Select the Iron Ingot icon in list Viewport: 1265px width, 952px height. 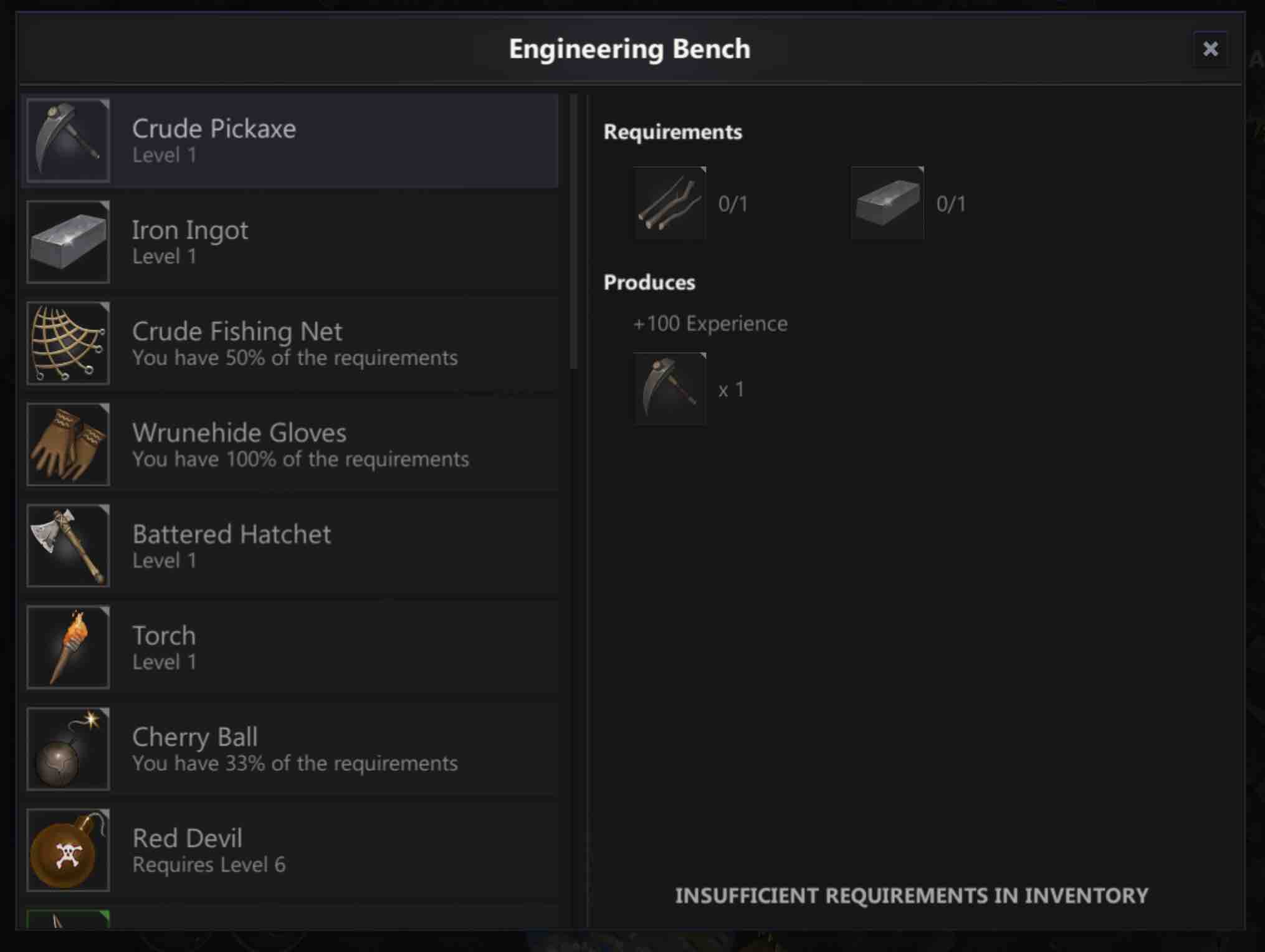click(x=68, y=242)
